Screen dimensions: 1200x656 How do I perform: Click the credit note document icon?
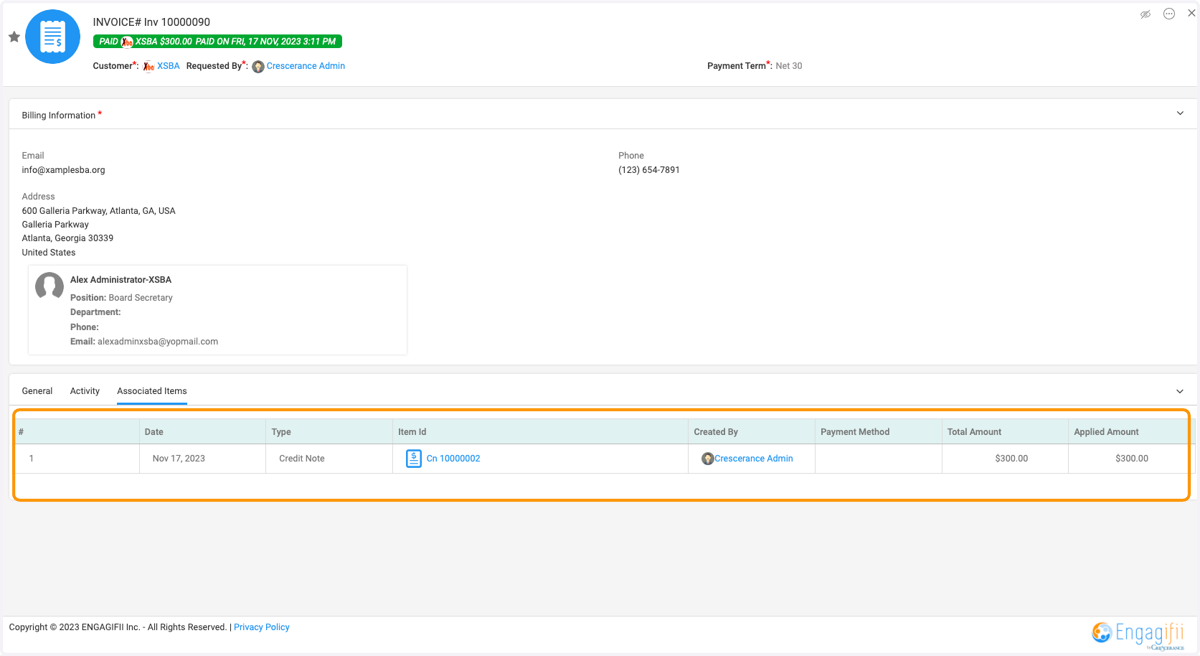point(413,458)
